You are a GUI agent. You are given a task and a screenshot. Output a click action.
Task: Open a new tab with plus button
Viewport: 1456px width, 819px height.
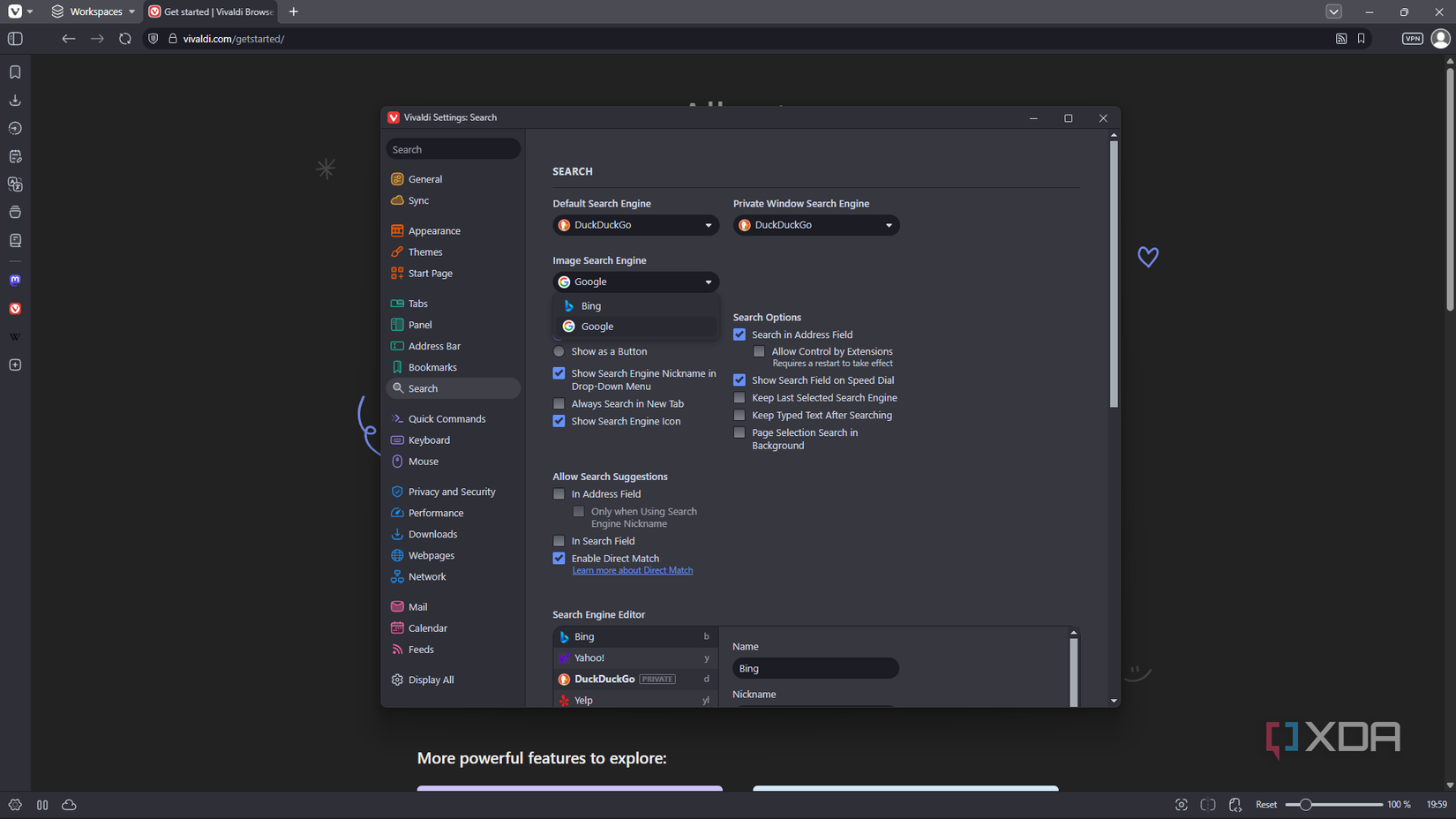coord(294,11)
